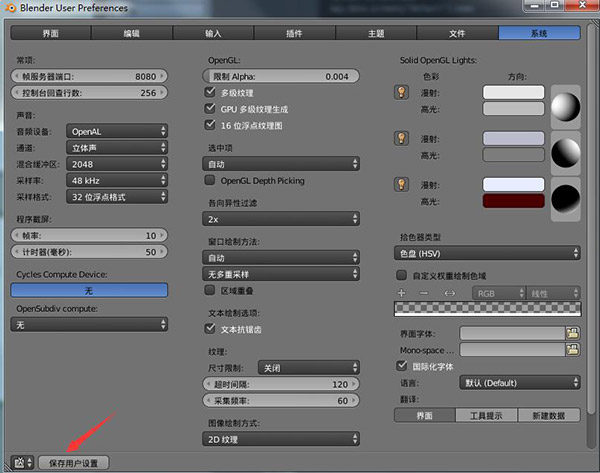Screen dimensions: 600x473
Task: Open folder browser for Mono-space font
Action: (x=572, y=350)
